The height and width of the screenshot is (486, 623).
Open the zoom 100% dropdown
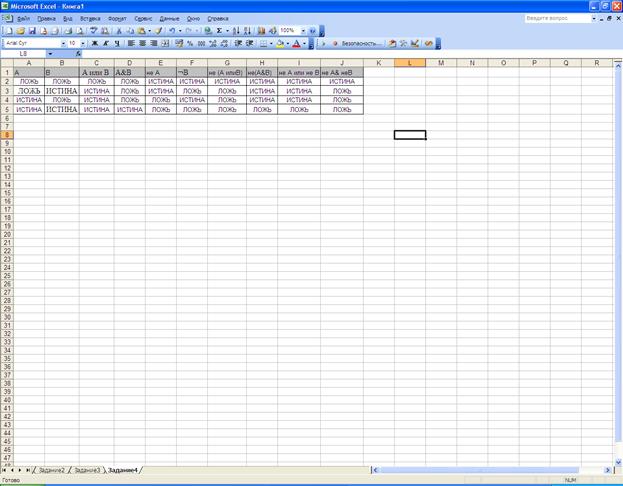[303, 31]
